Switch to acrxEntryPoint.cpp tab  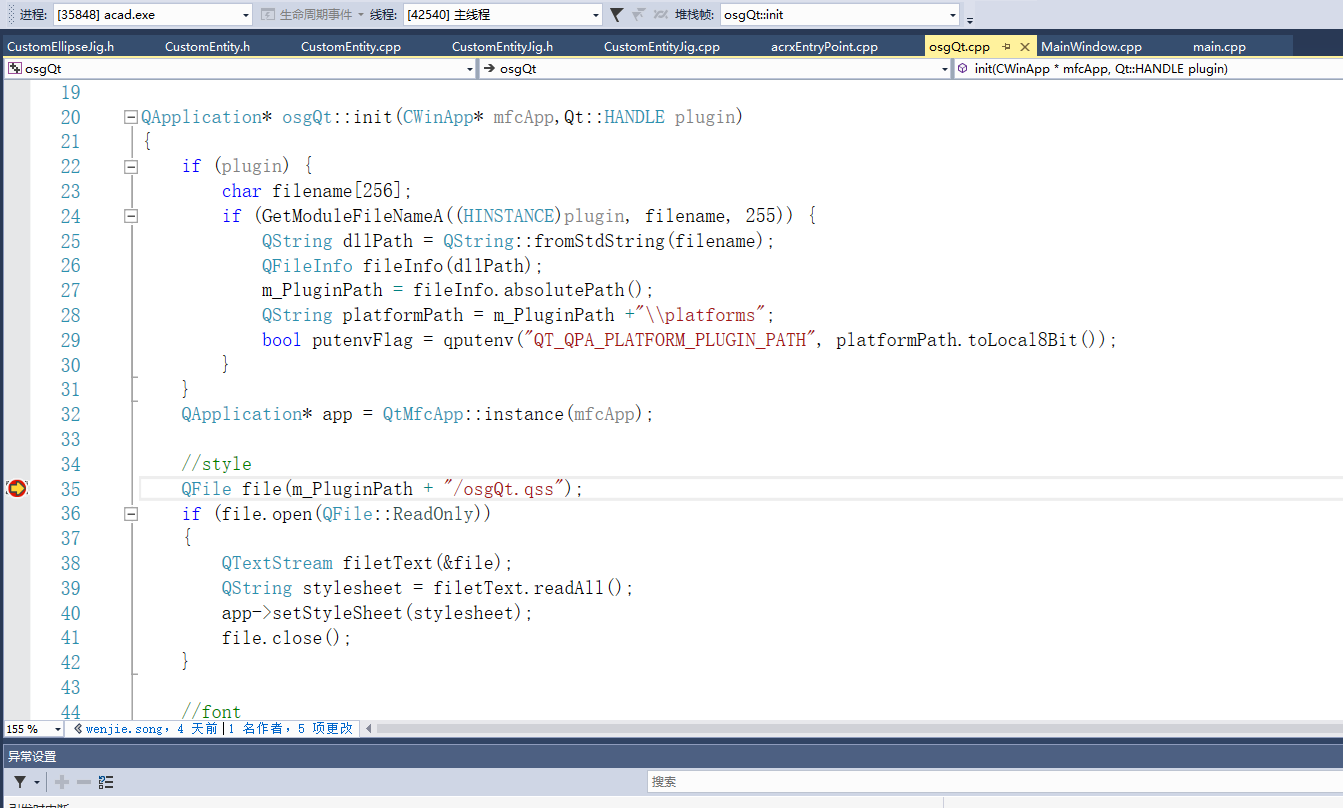824,47
